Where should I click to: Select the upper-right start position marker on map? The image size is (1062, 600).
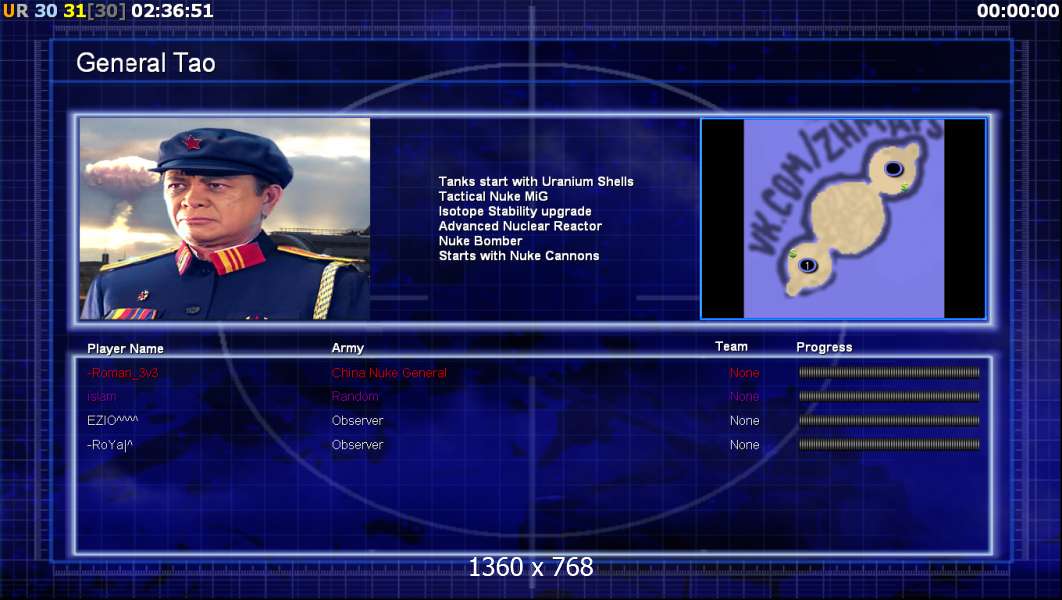(x=893, y=168)
